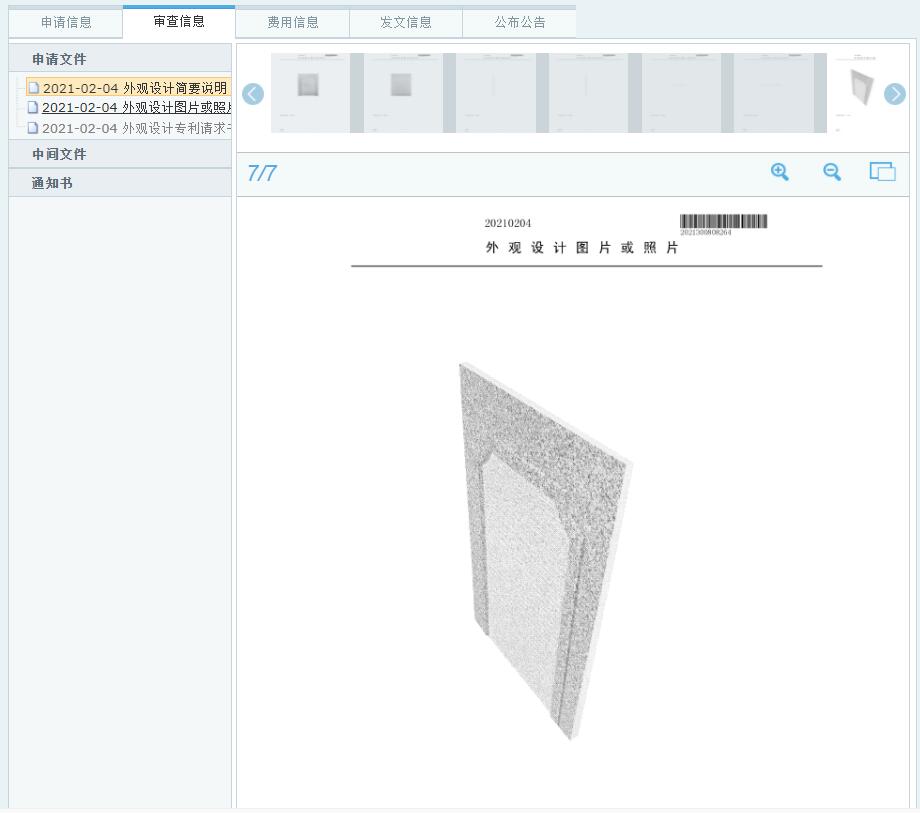Expand the 中间文件 section

point(59,154)
